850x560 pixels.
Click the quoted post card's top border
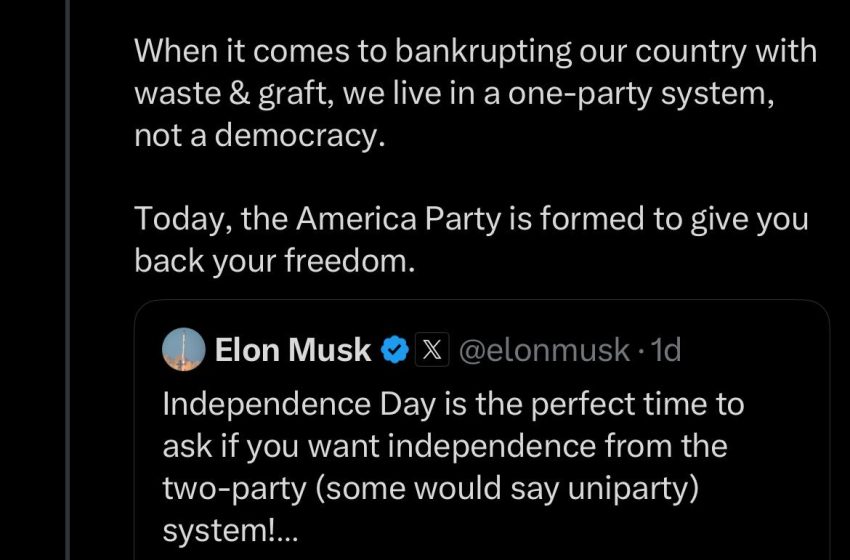click(480, 301)
